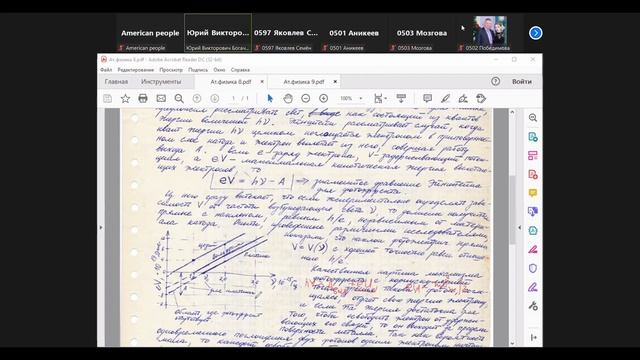The width and height of the screenshot is (640, 360).
Task: Switch to the Главная tab
Action: [116, 82]
